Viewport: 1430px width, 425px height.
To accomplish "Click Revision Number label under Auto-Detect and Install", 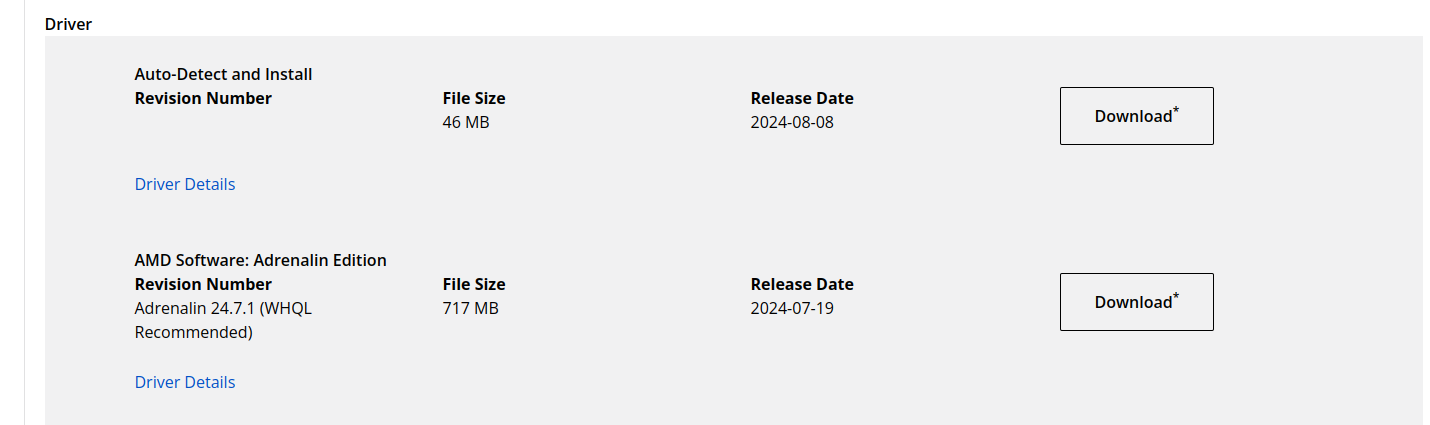I will click(203, 98).
